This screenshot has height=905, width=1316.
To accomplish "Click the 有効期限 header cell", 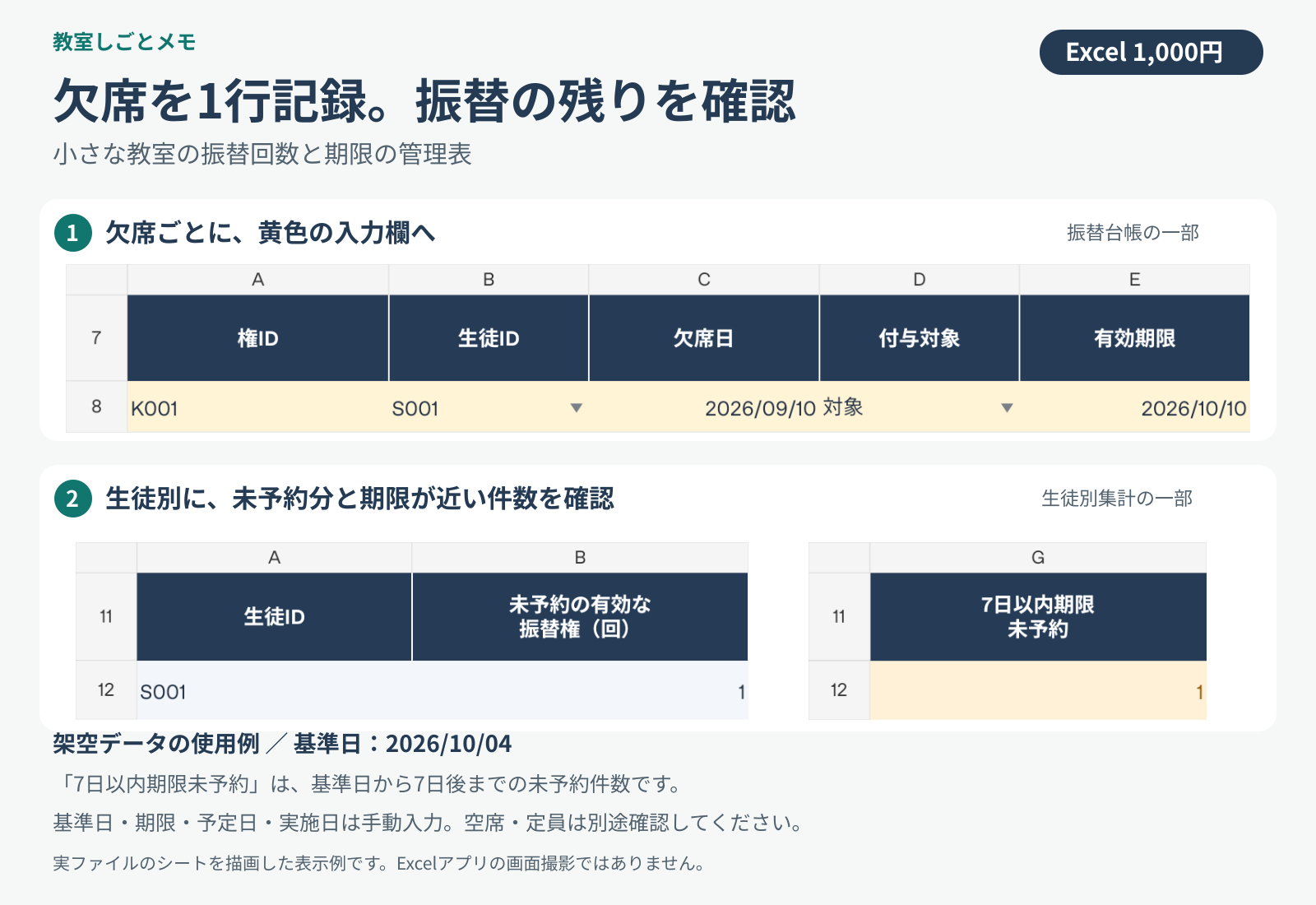I will [x=1134, y=338].
